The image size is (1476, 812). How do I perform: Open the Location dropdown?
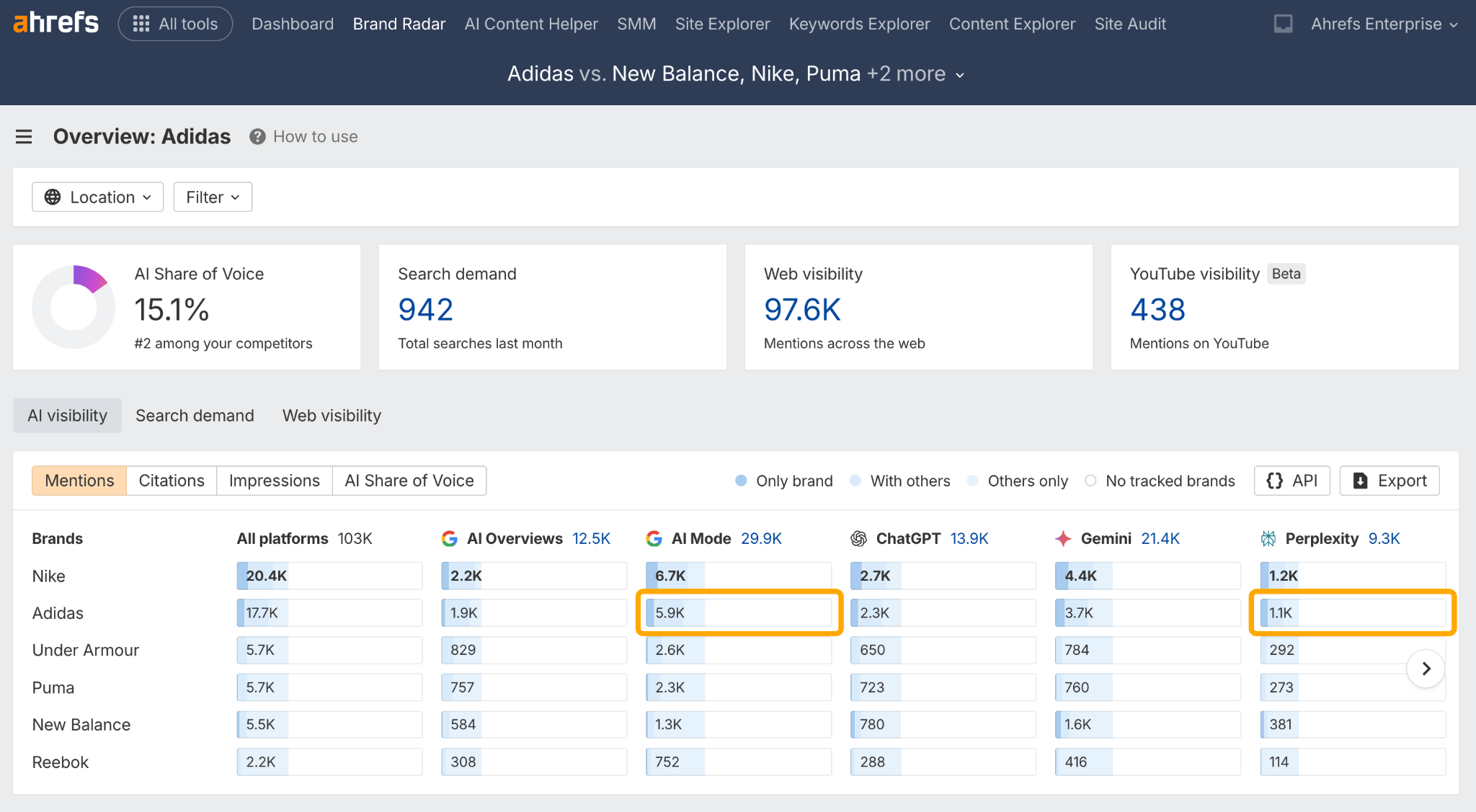[98, 197]
